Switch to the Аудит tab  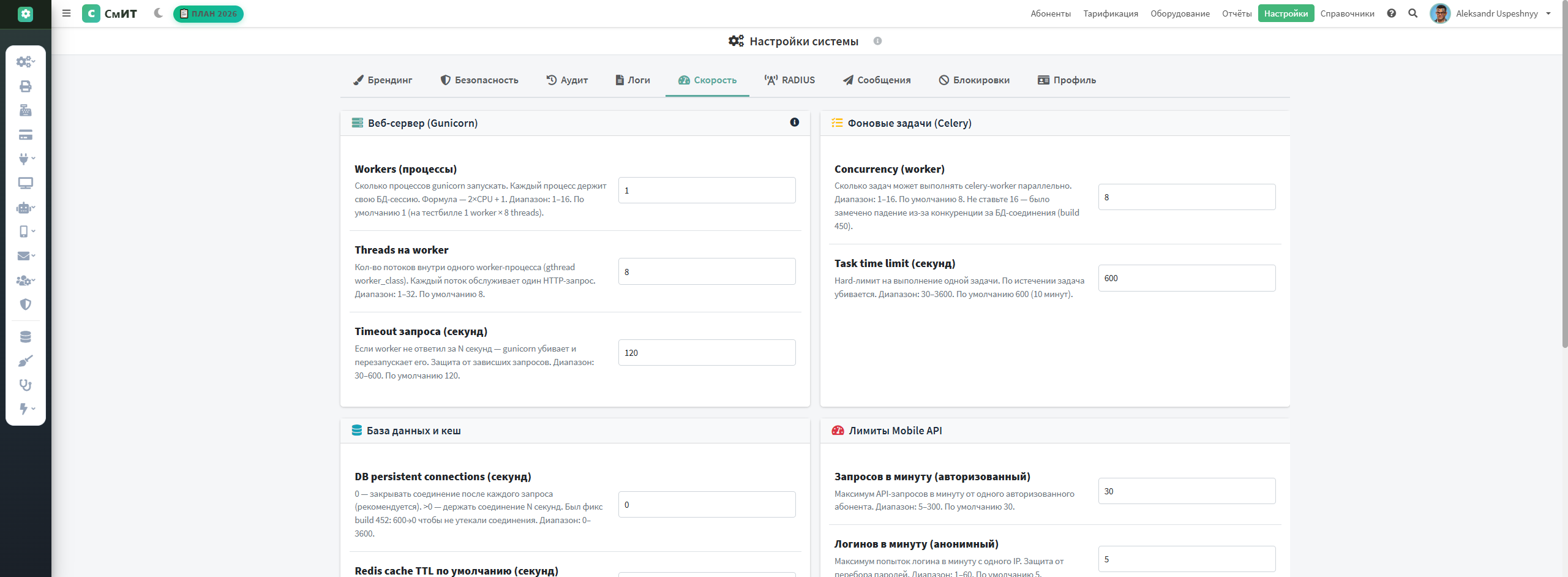click(x=567, y=80)
